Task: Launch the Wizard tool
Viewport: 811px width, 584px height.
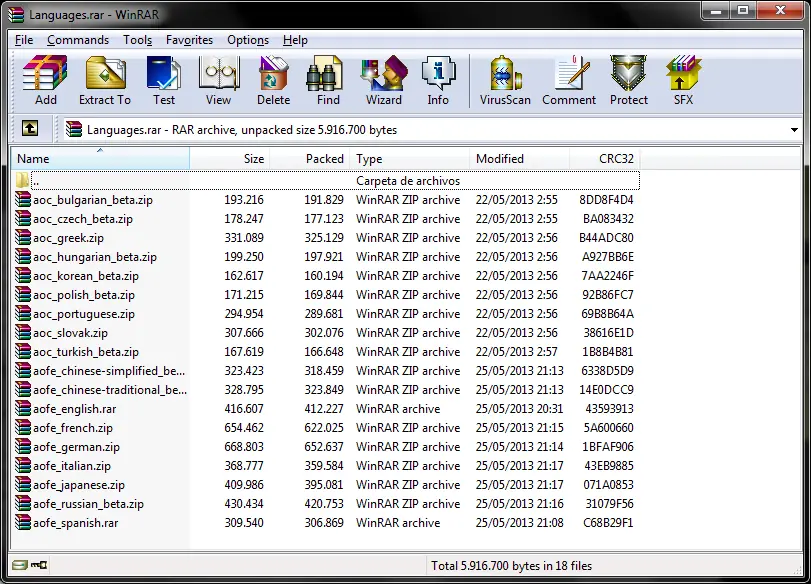Action: [x=384, y=80]
